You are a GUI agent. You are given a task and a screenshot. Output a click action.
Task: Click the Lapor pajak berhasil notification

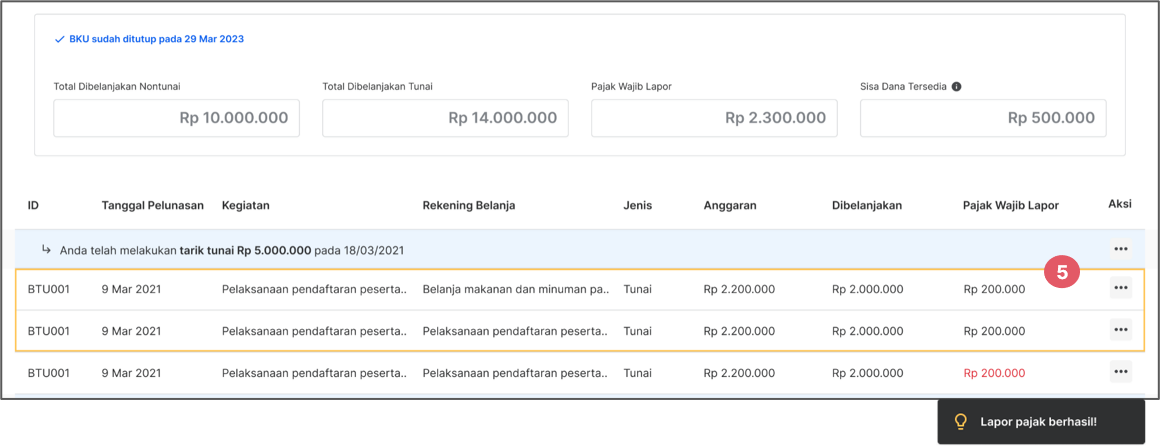click(1041, 422)
